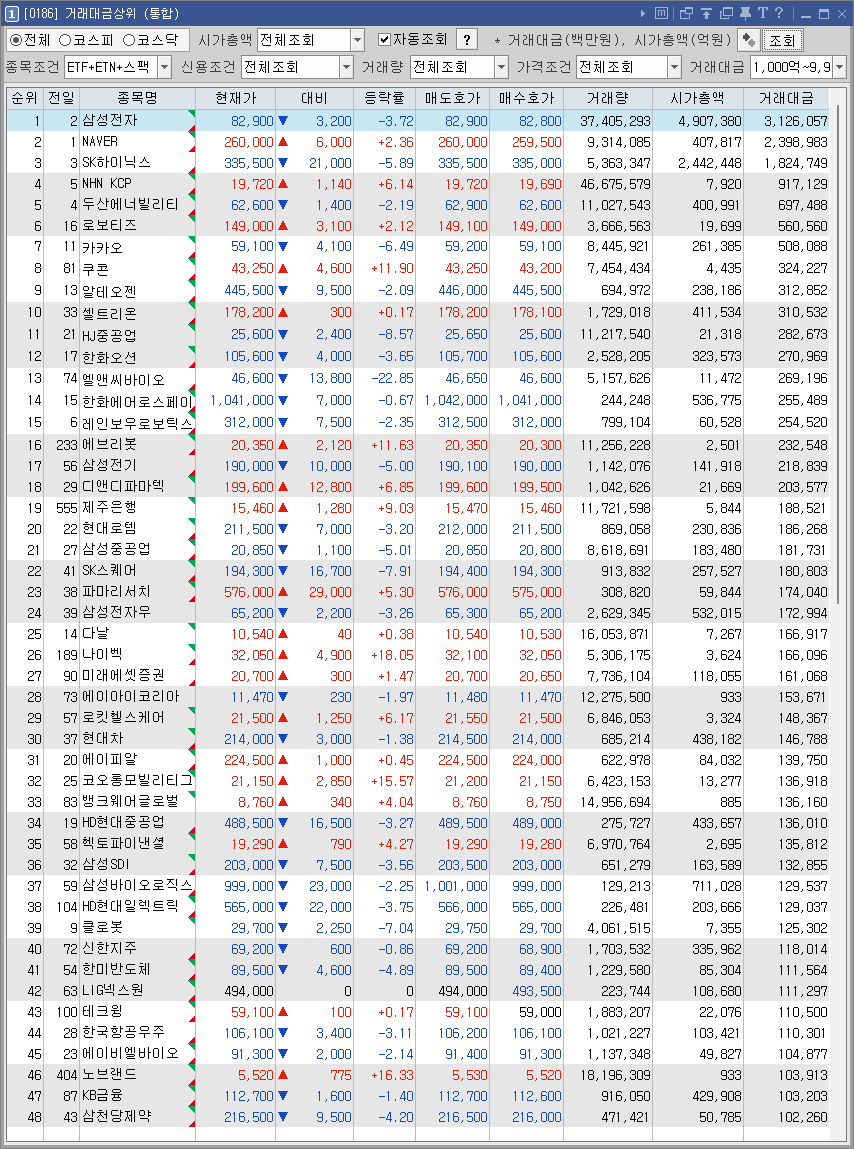854x1149 pixels.
Task: Select stock name NAVER
Action: (100, 141)
